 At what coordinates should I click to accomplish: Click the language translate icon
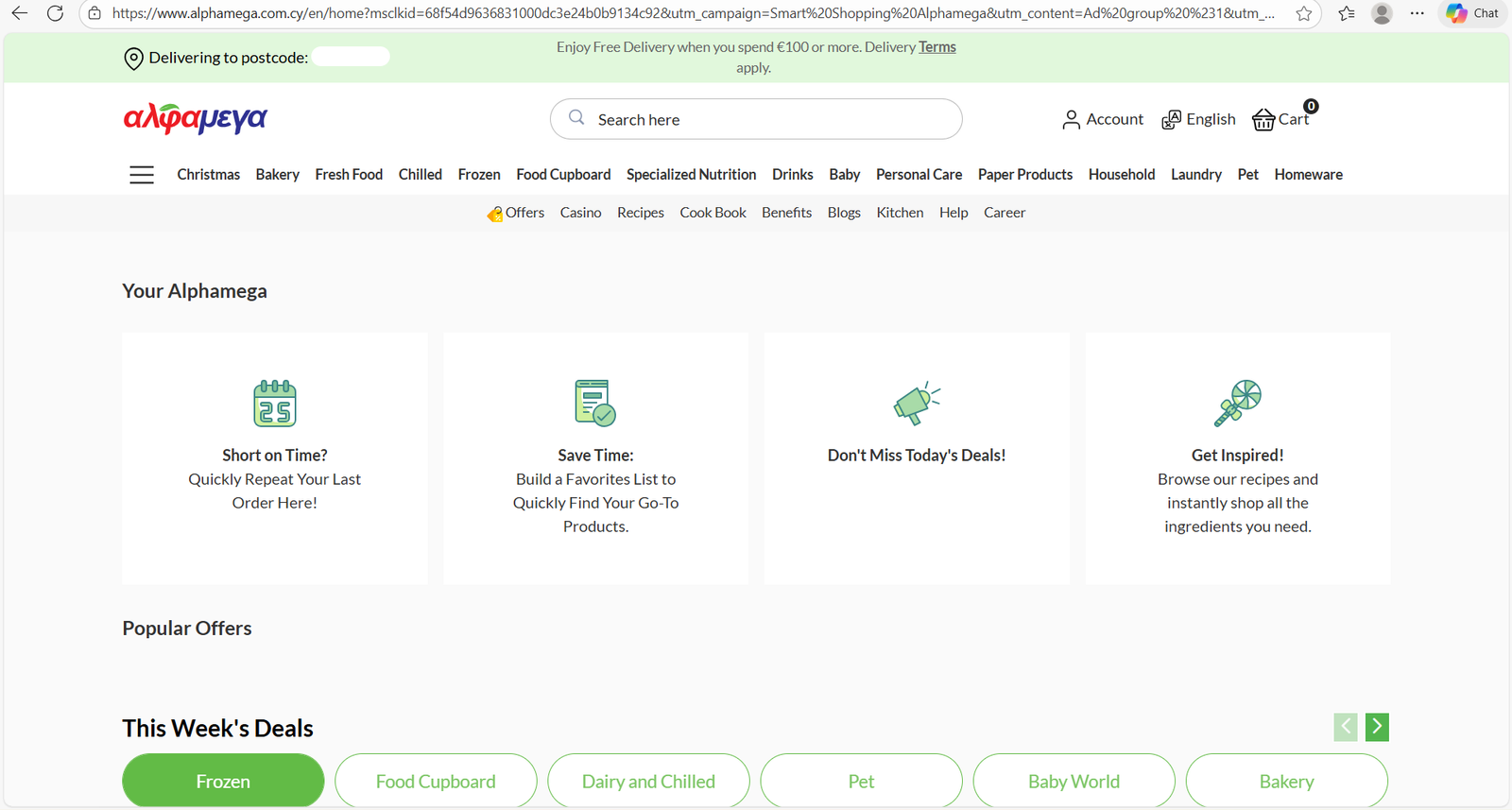click(1171, 120)
